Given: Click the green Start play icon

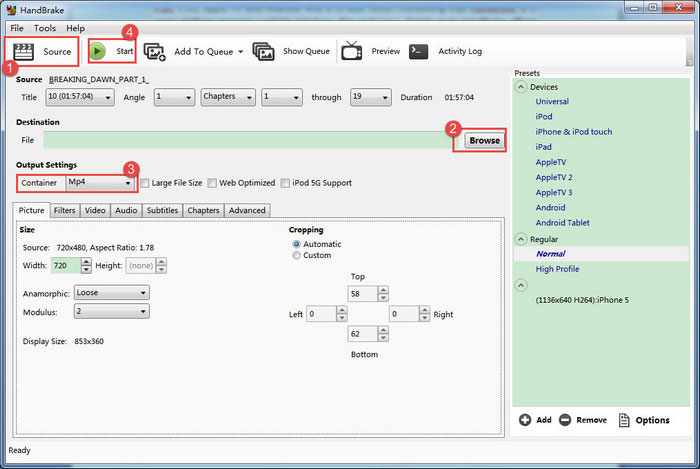Looking at the screenshot, I should pyautogui.click(x=97, y=51).
